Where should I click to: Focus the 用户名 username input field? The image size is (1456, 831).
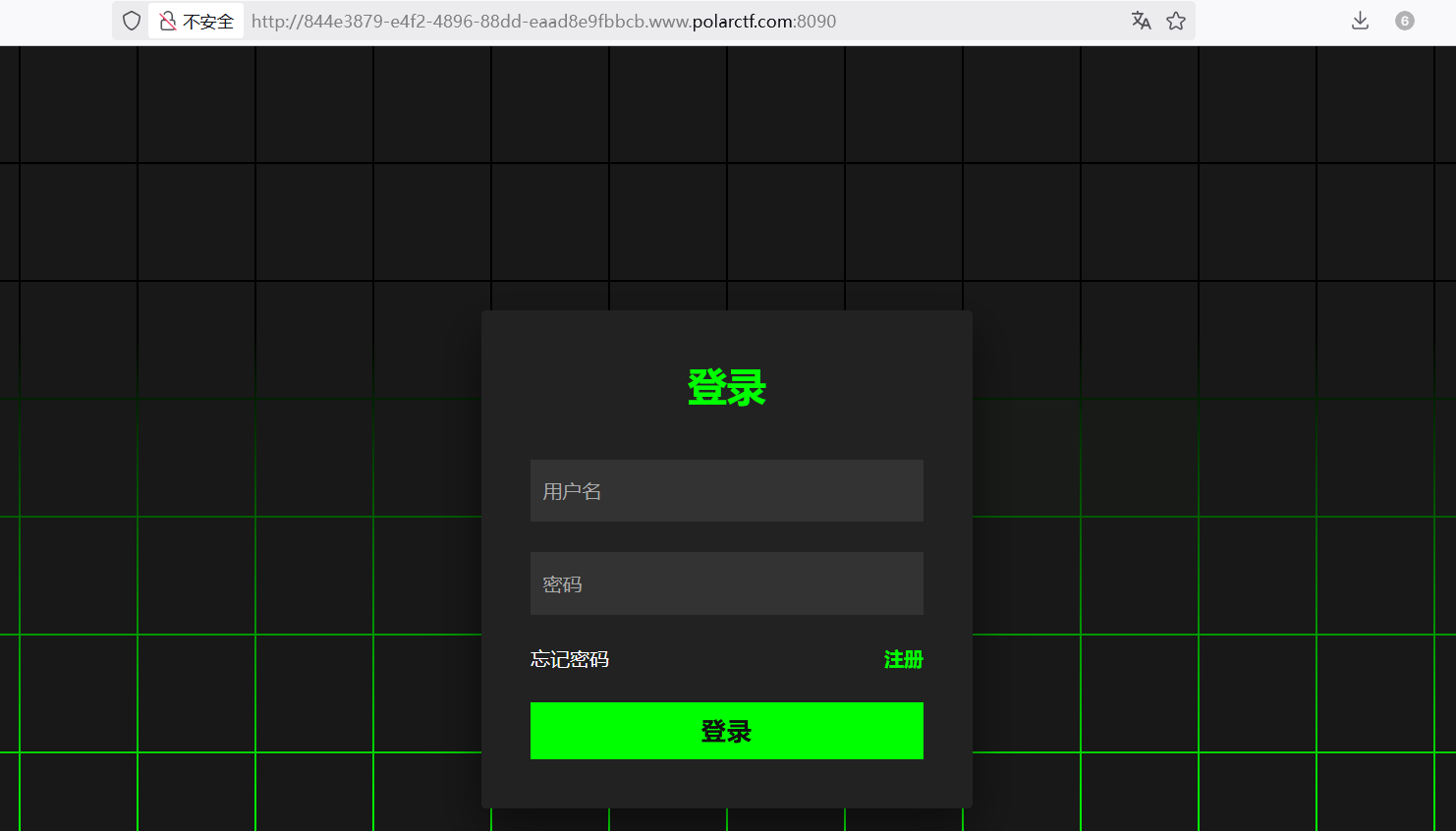coord(726,491)
